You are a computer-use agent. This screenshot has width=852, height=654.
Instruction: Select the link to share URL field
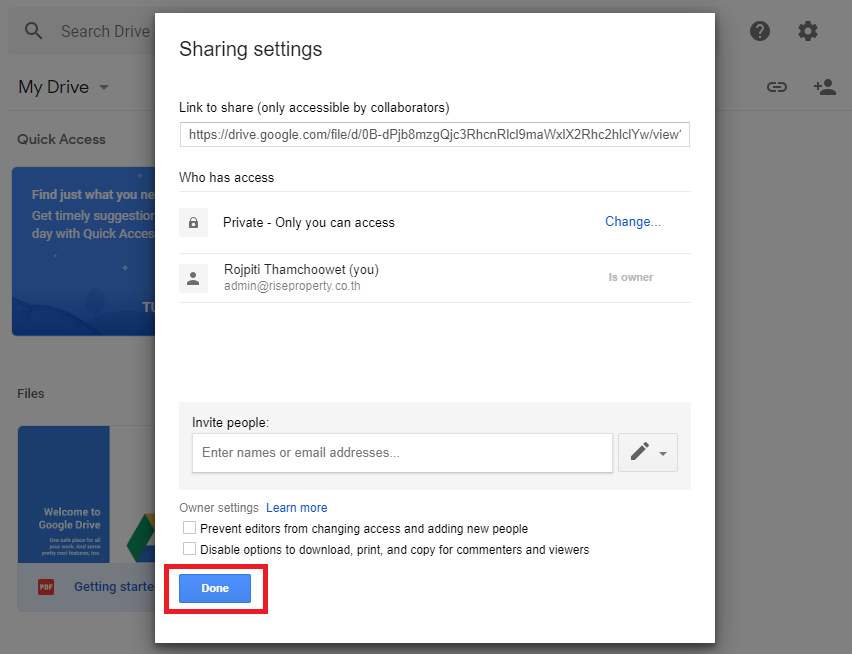[434, 135]
